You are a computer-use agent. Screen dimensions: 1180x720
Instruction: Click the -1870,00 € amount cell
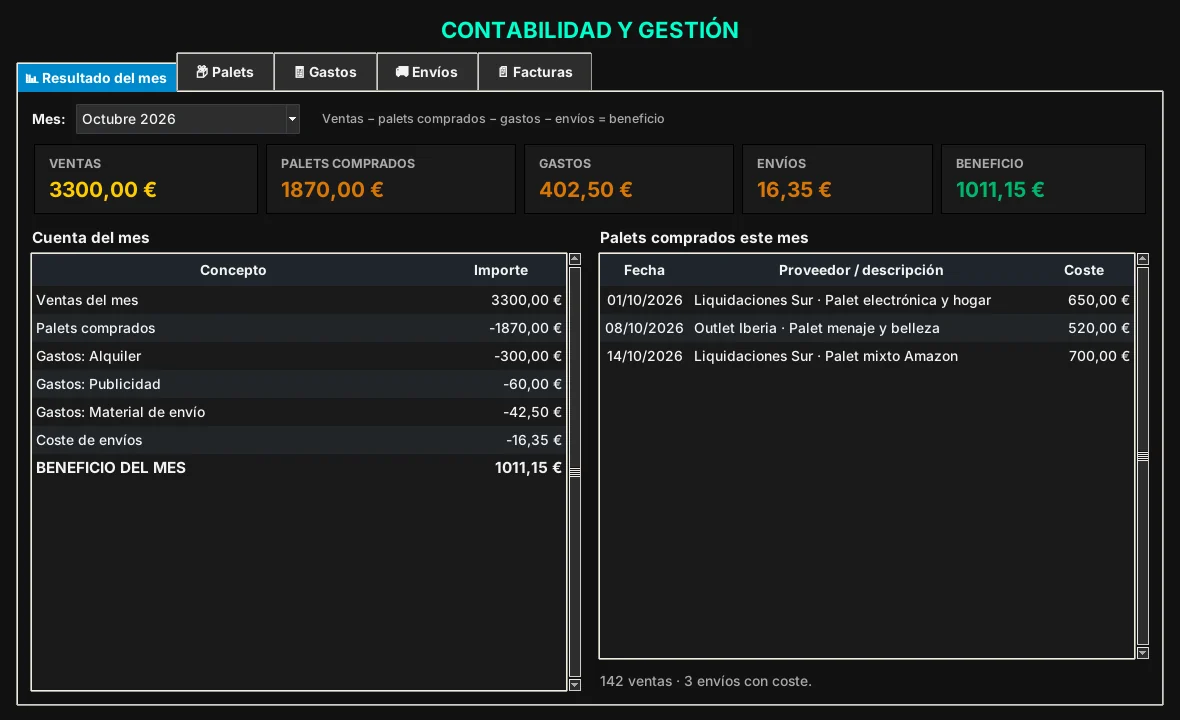(x=525, y=328)
